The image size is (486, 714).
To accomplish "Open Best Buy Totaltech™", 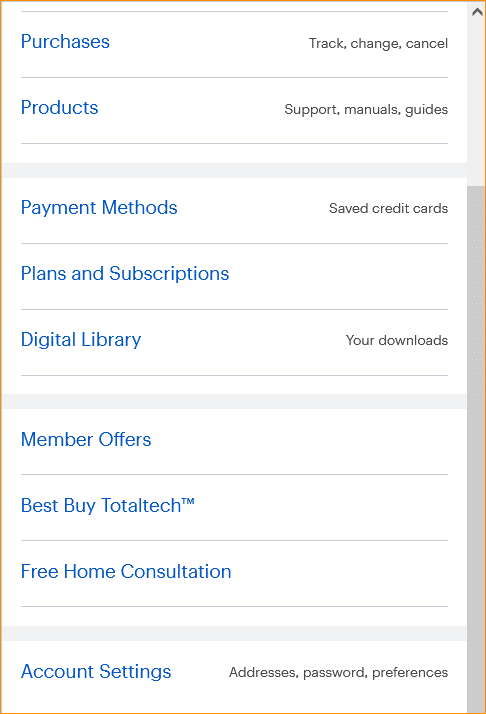I will coord(107,506).
